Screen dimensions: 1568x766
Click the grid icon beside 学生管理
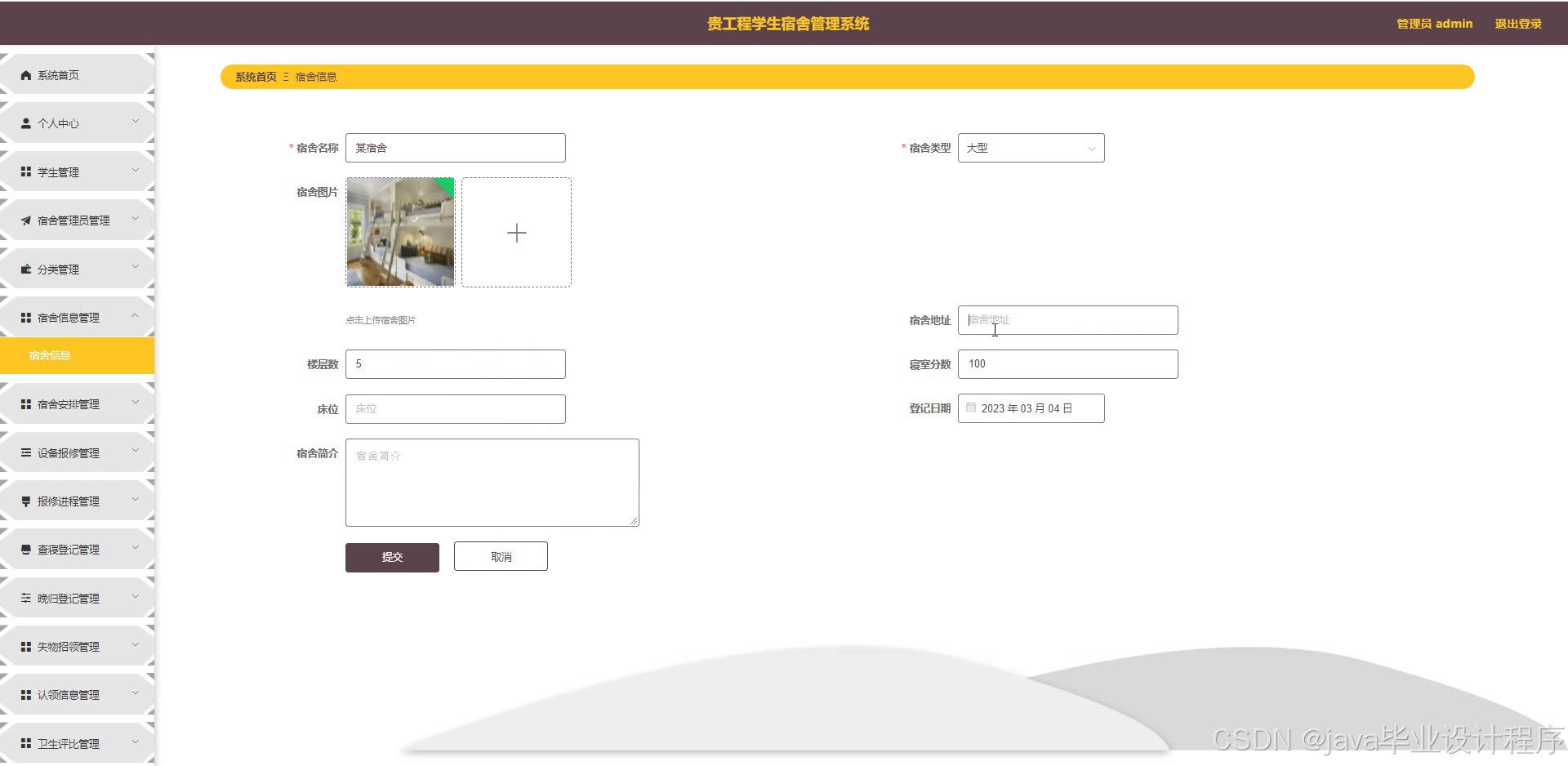click(26, 172)
